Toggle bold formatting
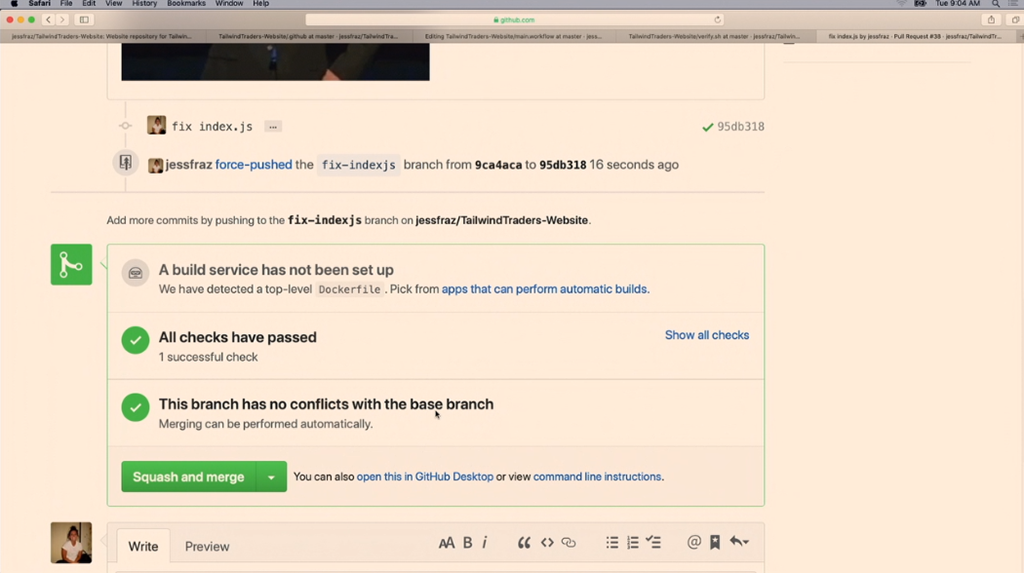Viewport: 1024px width, 573px height. (x=468, y=543)
